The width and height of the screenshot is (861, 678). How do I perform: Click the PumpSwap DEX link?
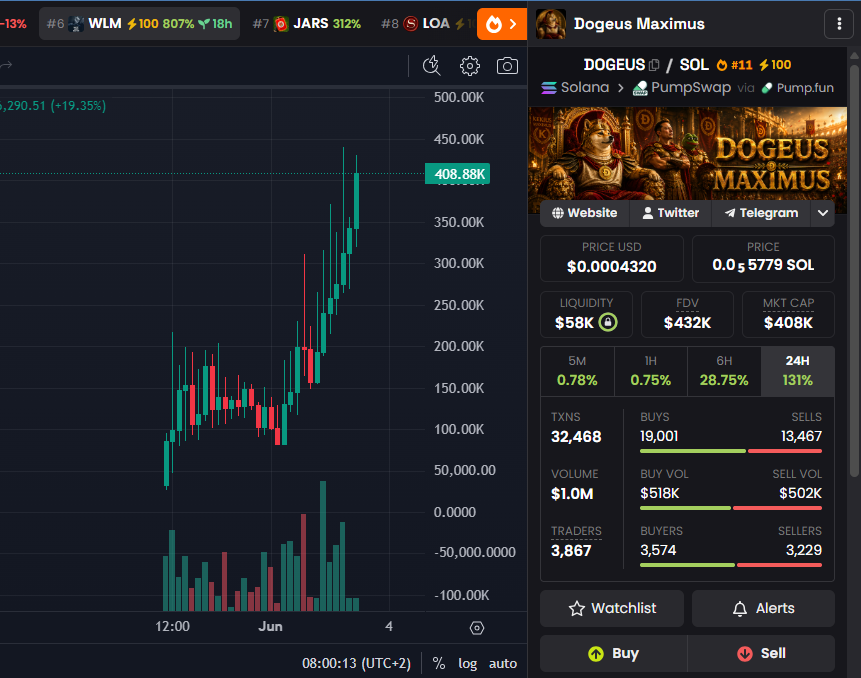point(682,88)
